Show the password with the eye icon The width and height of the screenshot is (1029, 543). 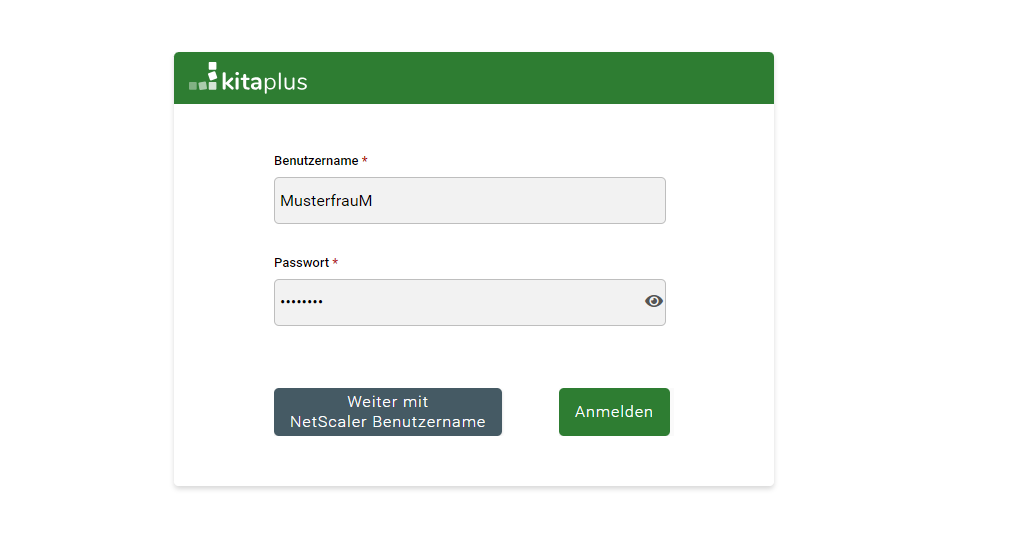point(654,301)
